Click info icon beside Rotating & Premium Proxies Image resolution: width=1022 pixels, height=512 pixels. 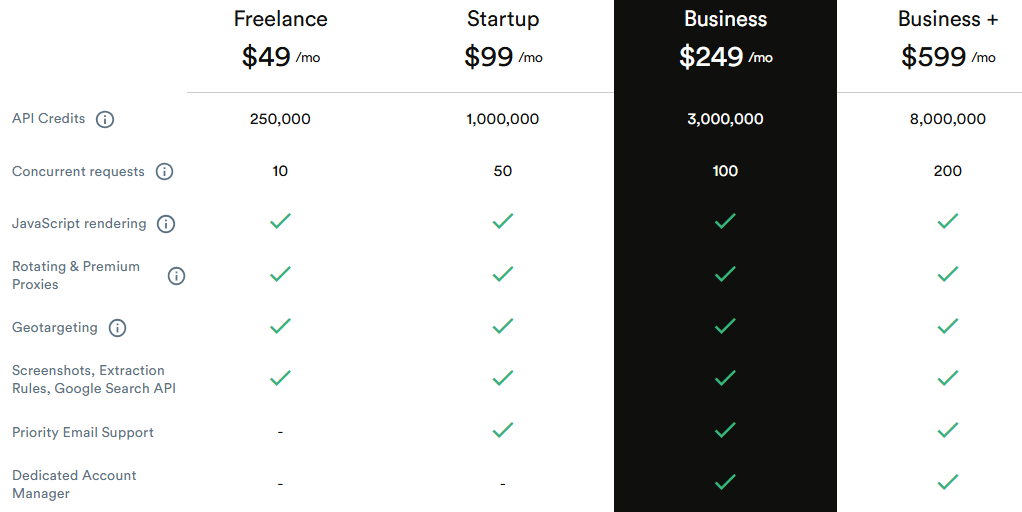coord(177,276)
